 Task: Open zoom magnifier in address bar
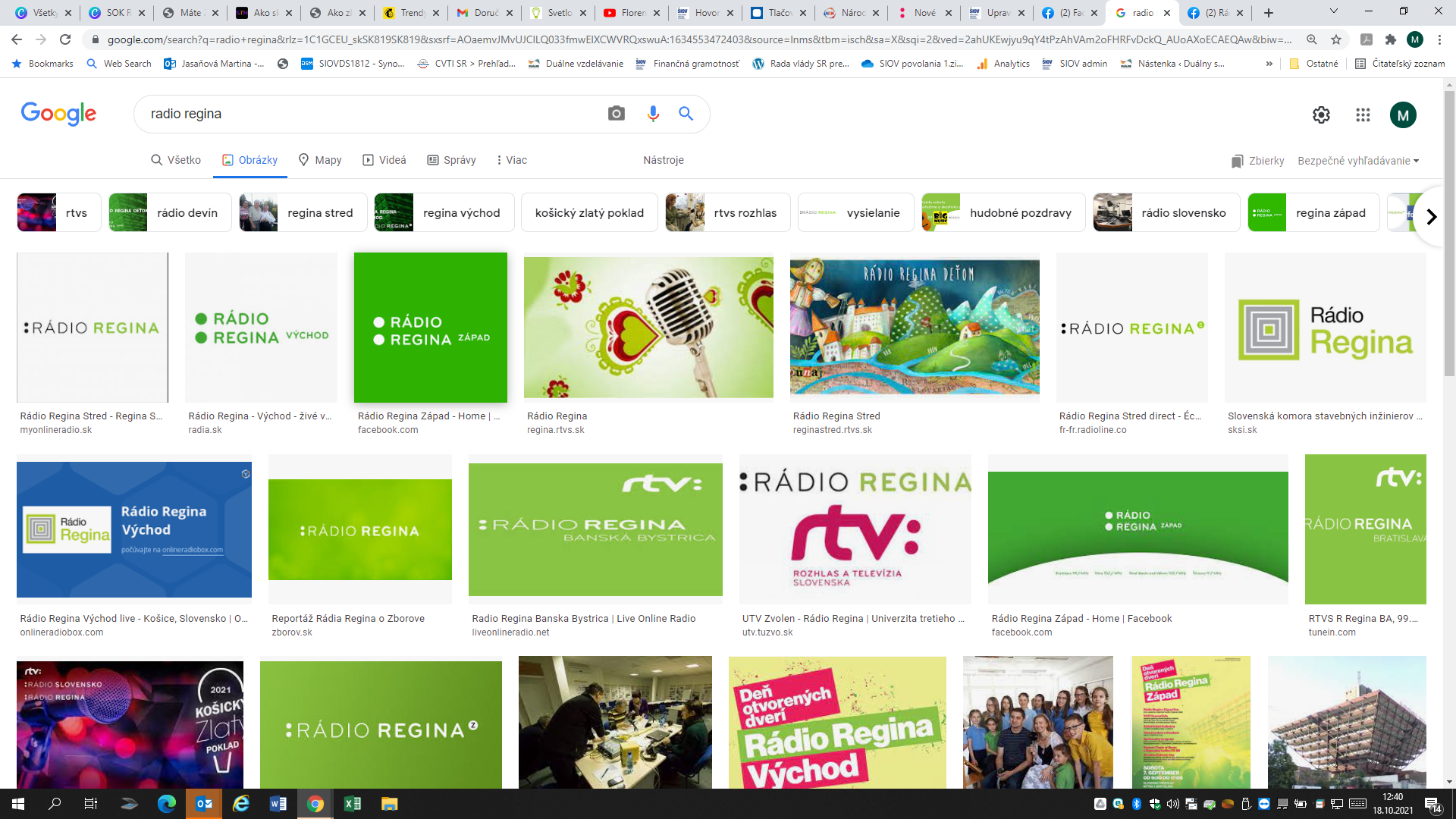pyautogui.click(x=1312, y=39)
